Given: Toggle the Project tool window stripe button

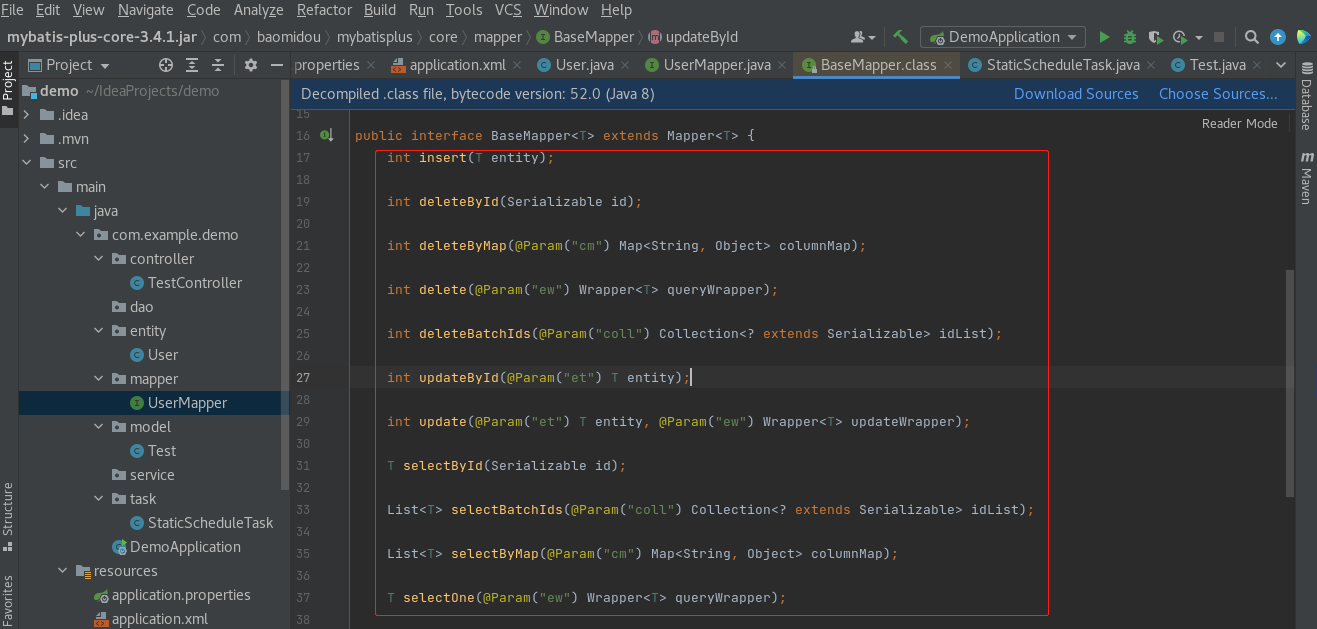Looking at the screenshot, I should click(8, 88).
